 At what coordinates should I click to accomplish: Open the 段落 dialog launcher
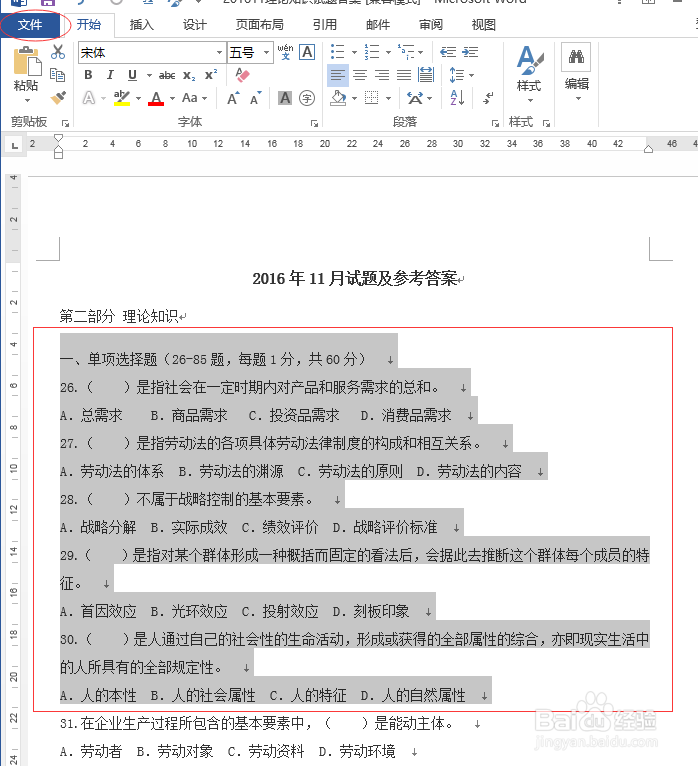[495, 124]
